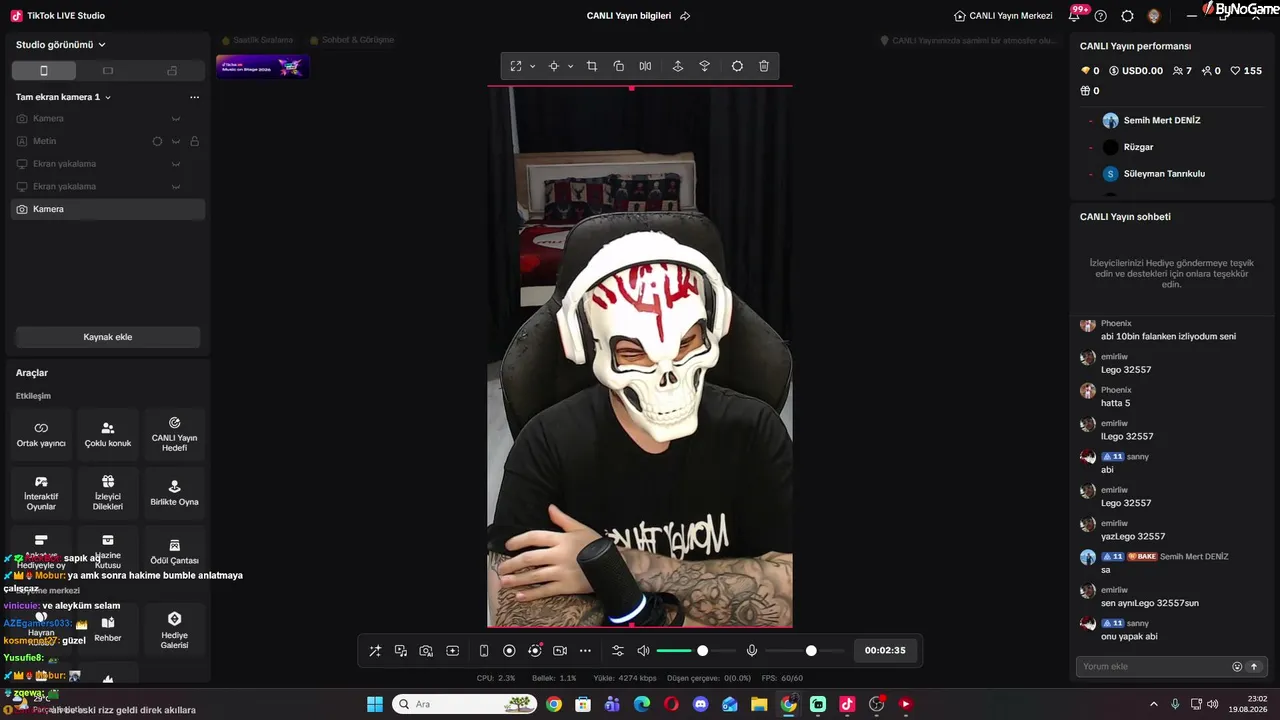1280x720 pixels.
Task: Open the Ödül Çantası tool
Action: click(174, 551)
